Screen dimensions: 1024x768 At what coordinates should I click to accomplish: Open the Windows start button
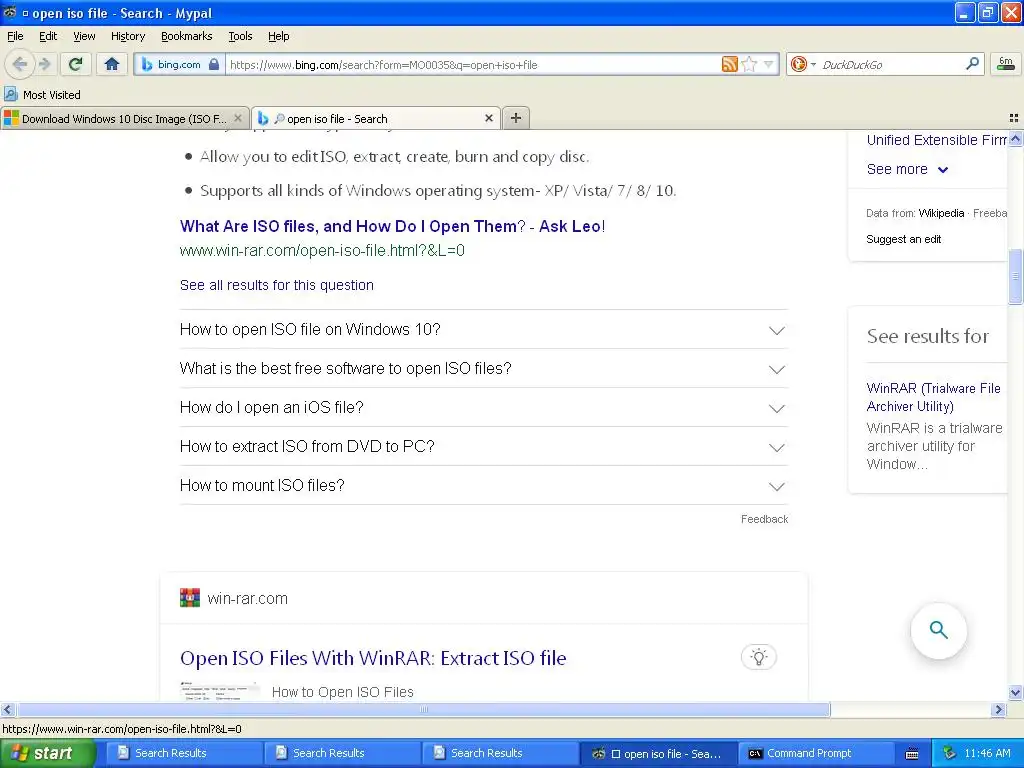click(x=48, y=753)
